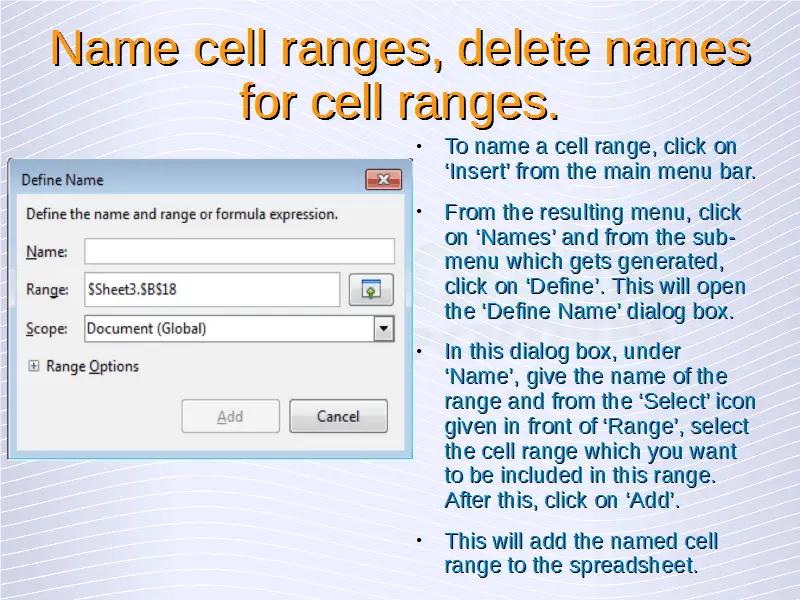800x600 pixels.
Task: Click the 'Scope:' field label
Action: tap(47, 328)
